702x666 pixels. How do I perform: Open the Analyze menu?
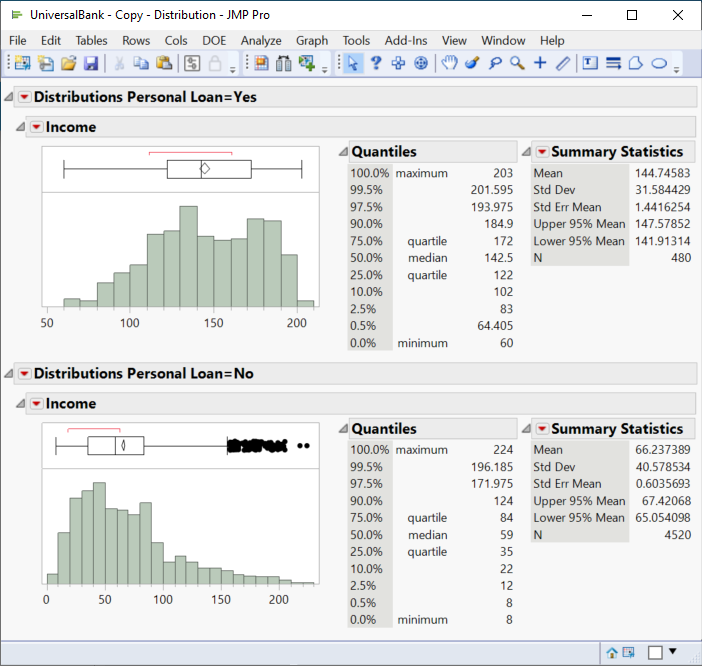pyautogui.click(x=261, y=41)
